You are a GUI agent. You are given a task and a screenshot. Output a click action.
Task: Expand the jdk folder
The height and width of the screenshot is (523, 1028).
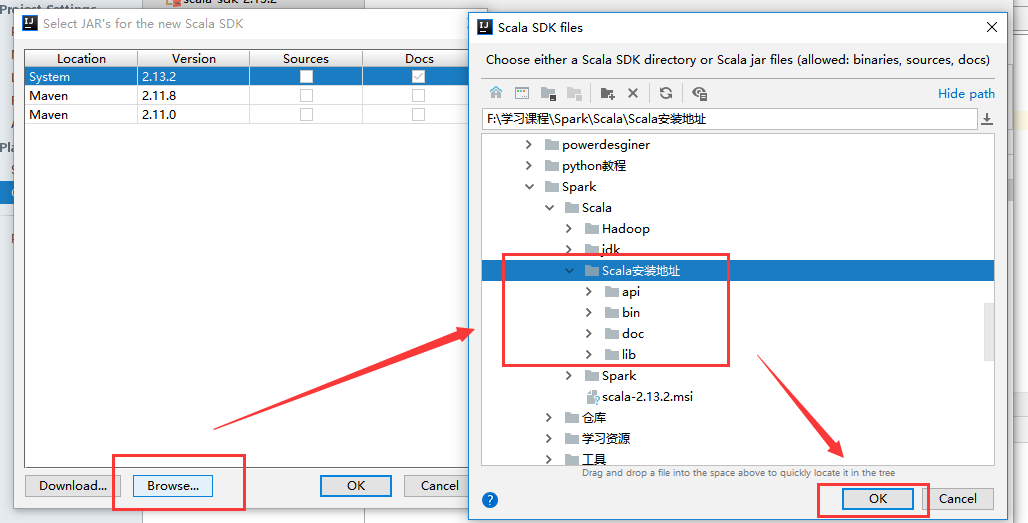tap(569, 250)
